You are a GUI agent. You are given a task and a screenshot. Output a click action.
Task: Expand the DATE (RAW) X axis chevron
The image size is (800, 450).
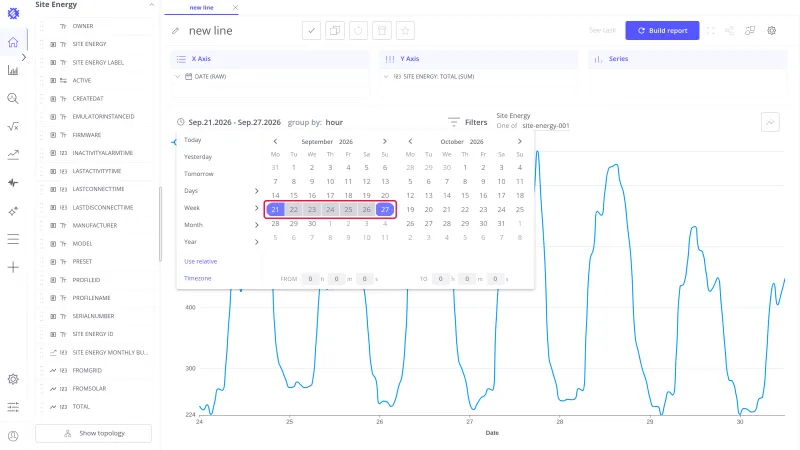(178, 77)
